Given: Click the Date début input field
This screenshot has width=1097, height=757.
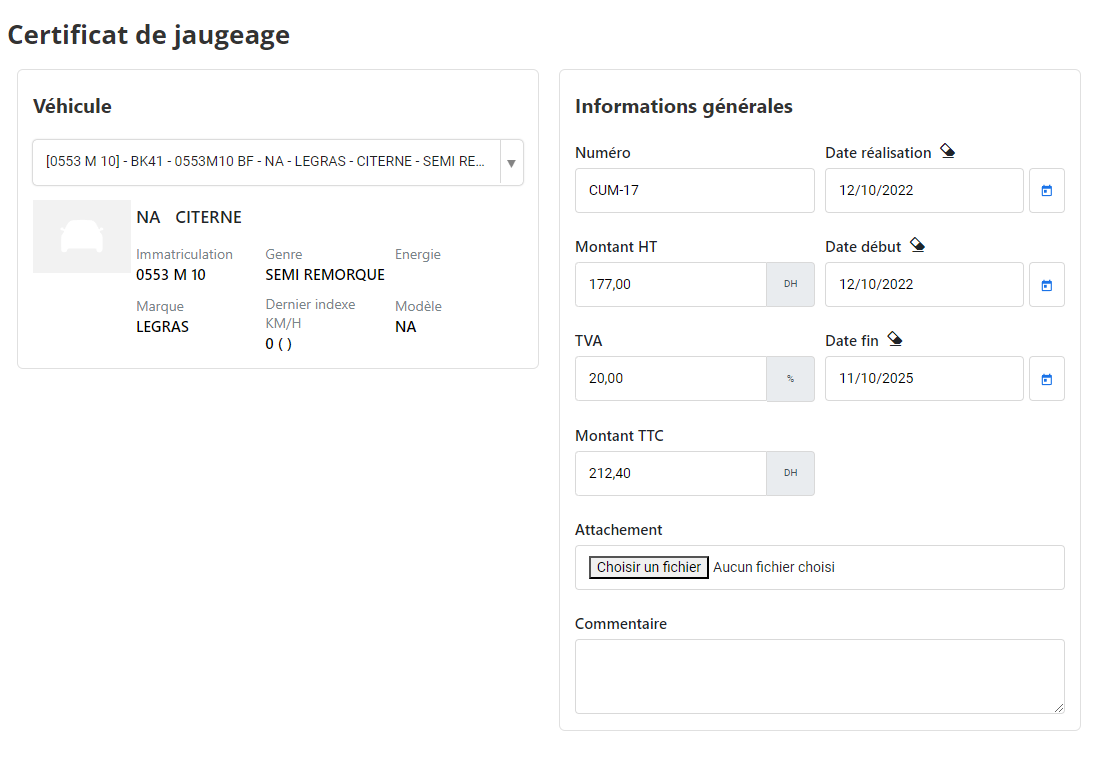Looking at the screenshot, I should click(x=924, y=285).
